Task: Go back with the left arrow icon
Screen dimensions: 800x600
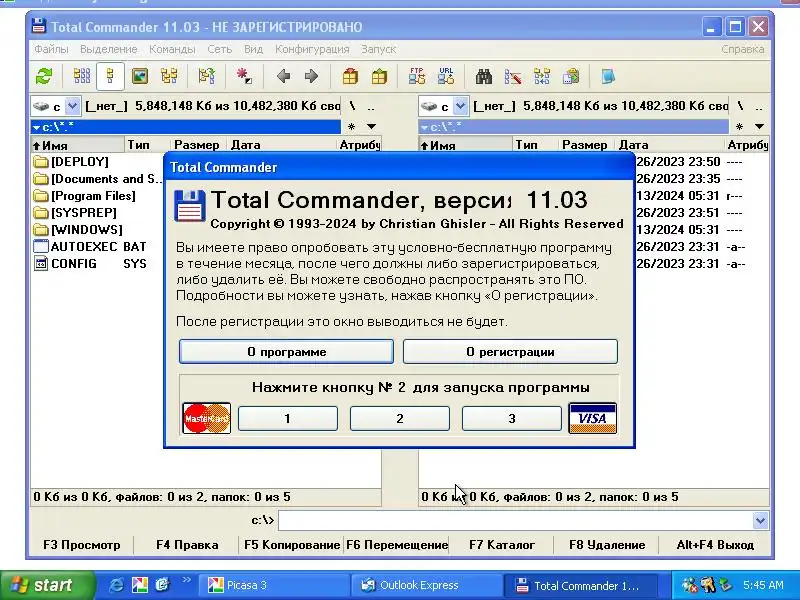Action: 284,77
